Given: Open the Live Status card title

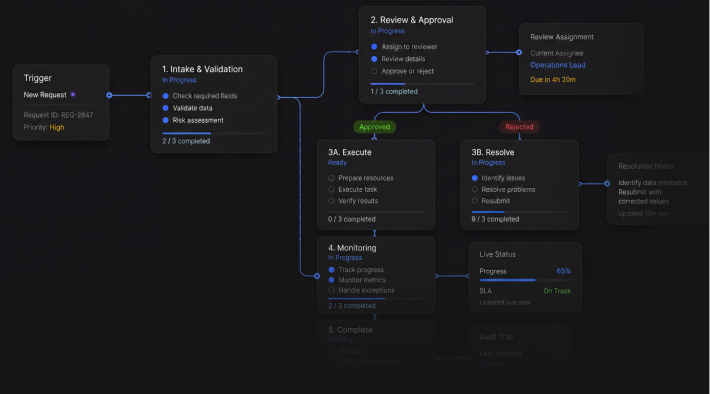Looking at the screenshot, I should (x=498, y=255).
